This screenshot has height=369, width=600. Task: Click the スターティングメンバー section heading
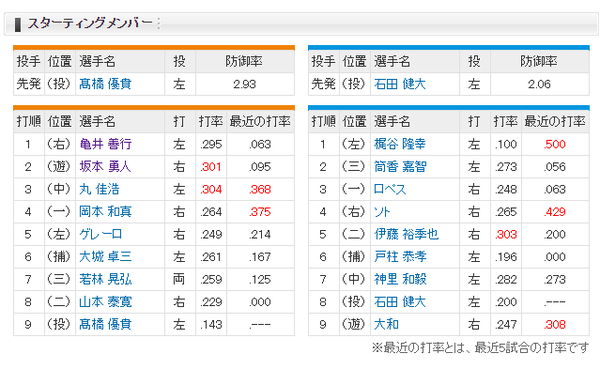(x=90, y=23)
